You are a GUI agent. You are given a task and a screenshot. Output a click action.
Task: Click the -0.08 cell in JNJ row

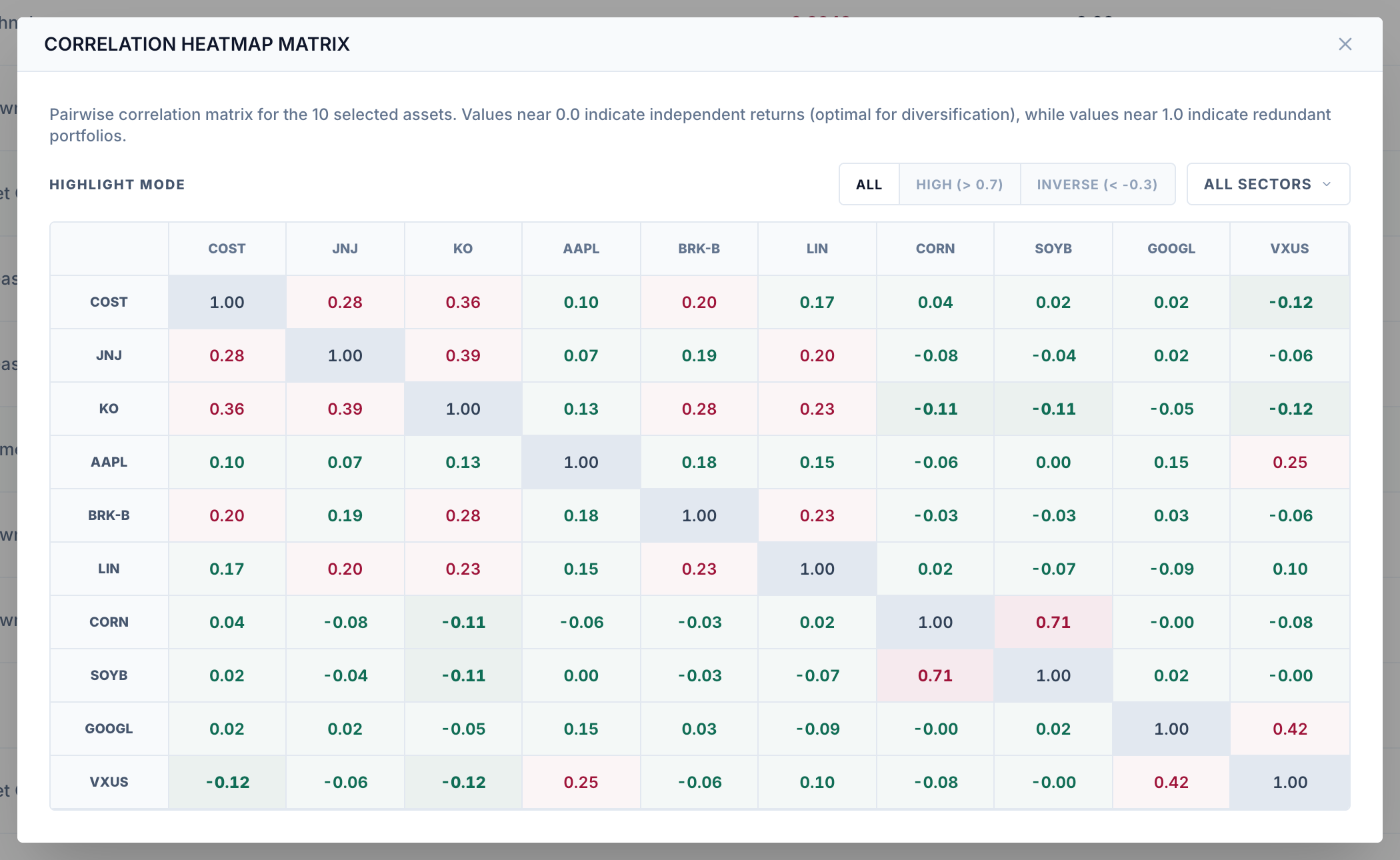tap(935, 355)
